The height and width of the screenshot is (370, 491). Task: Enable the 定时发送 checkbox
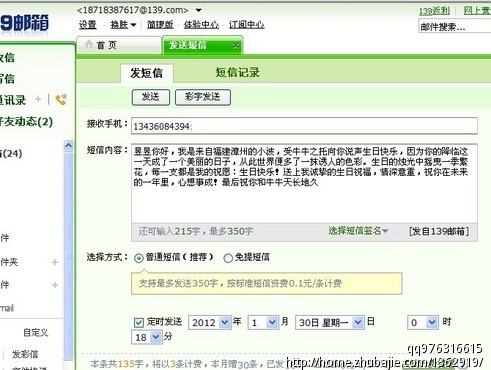tap(138, 322)
